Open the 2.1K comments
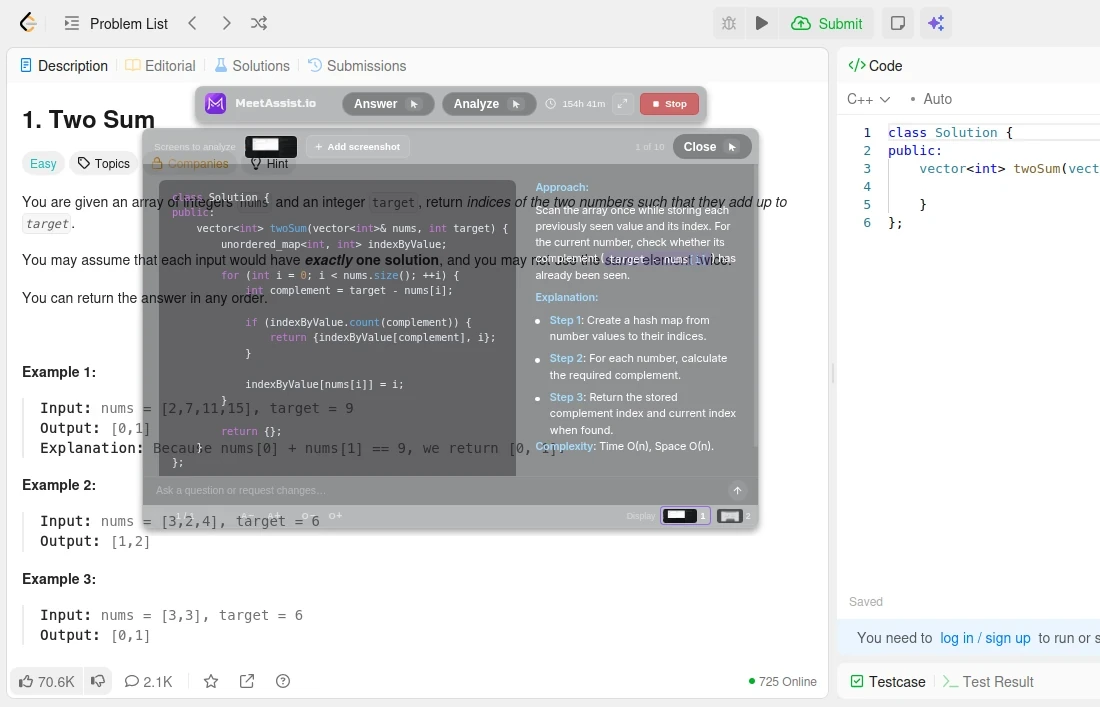This screenshot has width=1100, height=707. pos(148,681)
